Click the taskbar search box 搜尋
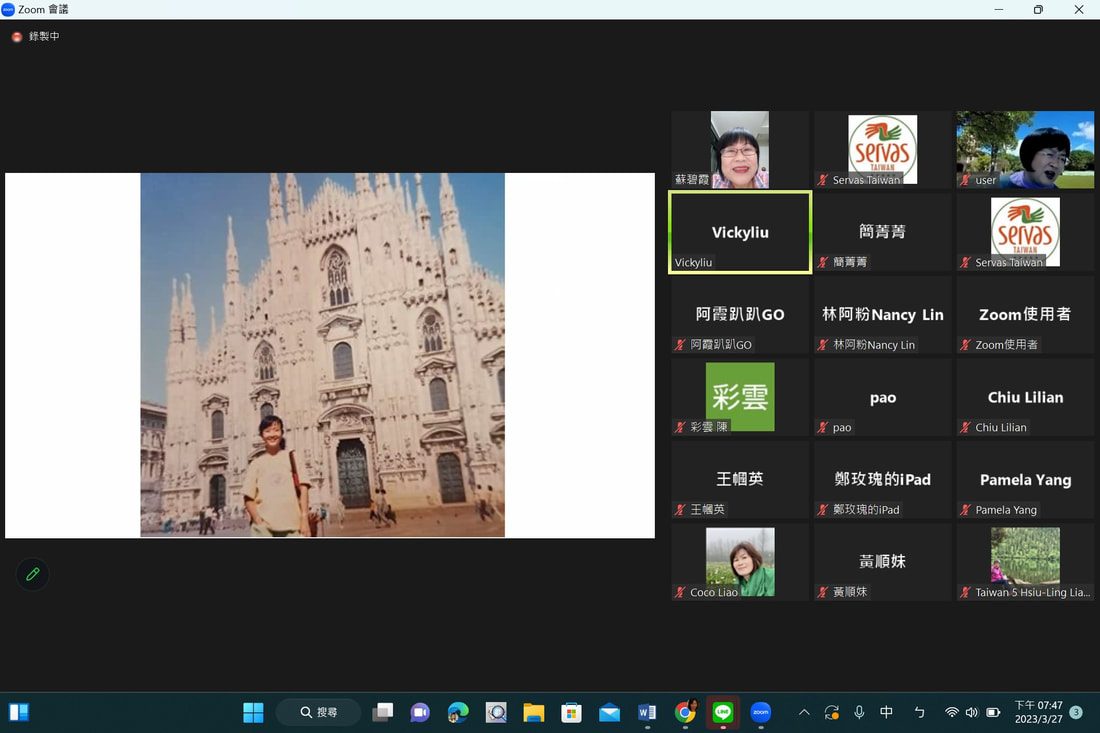 pyautogui.click(x=318, y=713)
